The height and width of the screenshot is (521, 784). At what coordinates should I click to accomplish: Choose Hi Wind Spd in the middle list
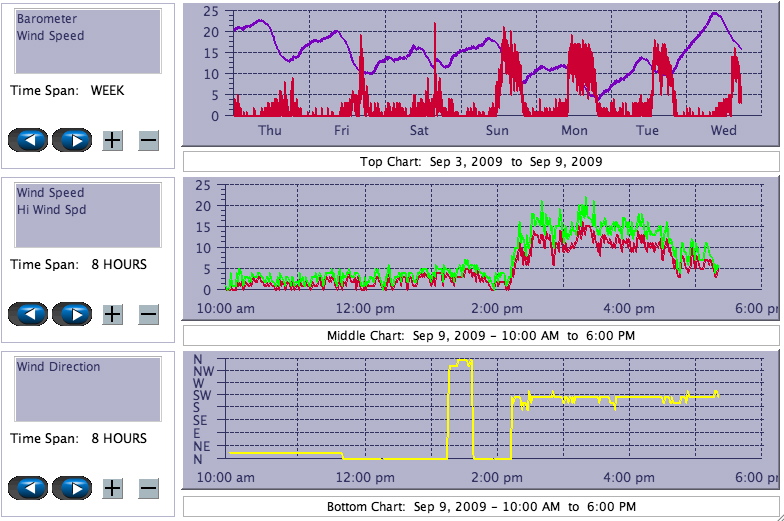tap(51, 210)
